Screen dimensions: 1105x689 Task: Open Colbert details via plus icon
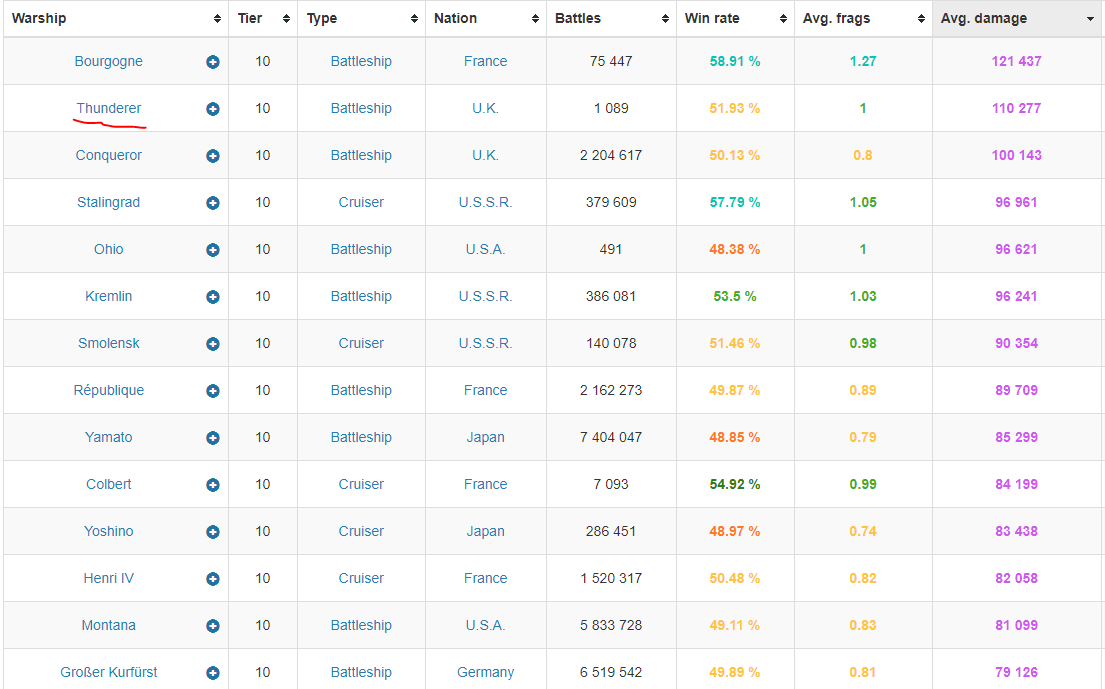click(x=212, y=485)
